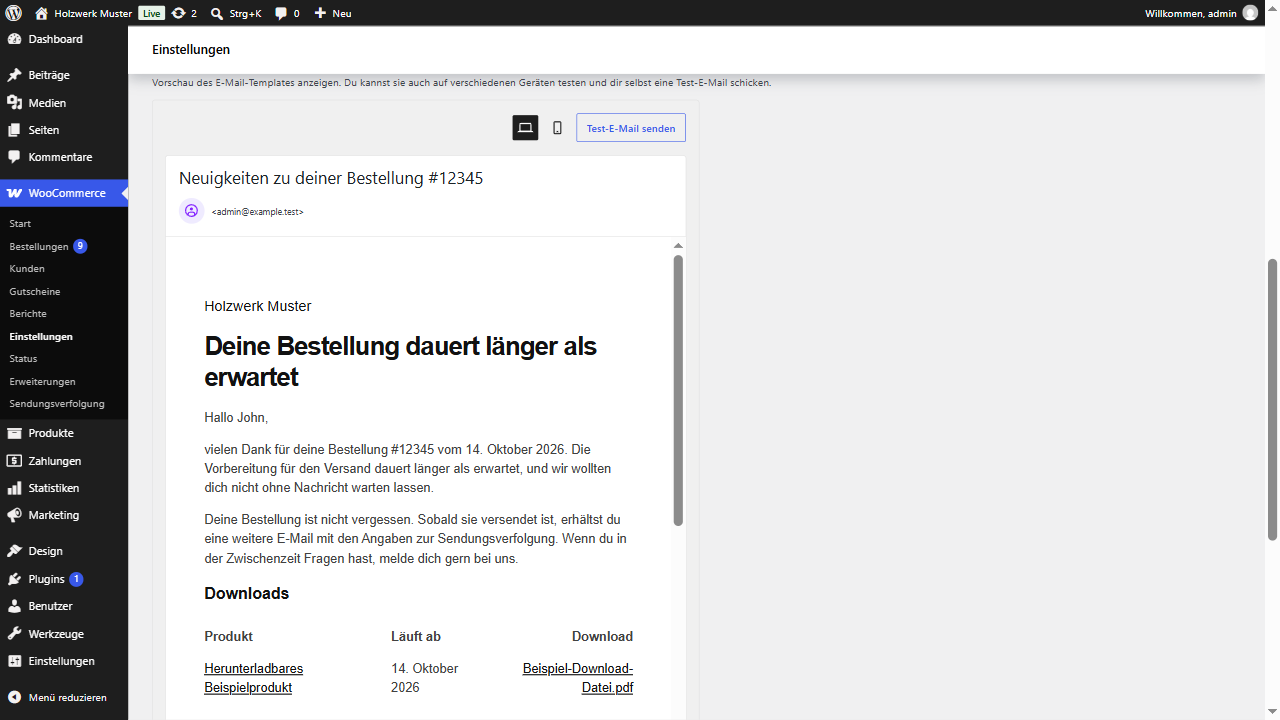Open Zahlungen menu

(64, 461)
